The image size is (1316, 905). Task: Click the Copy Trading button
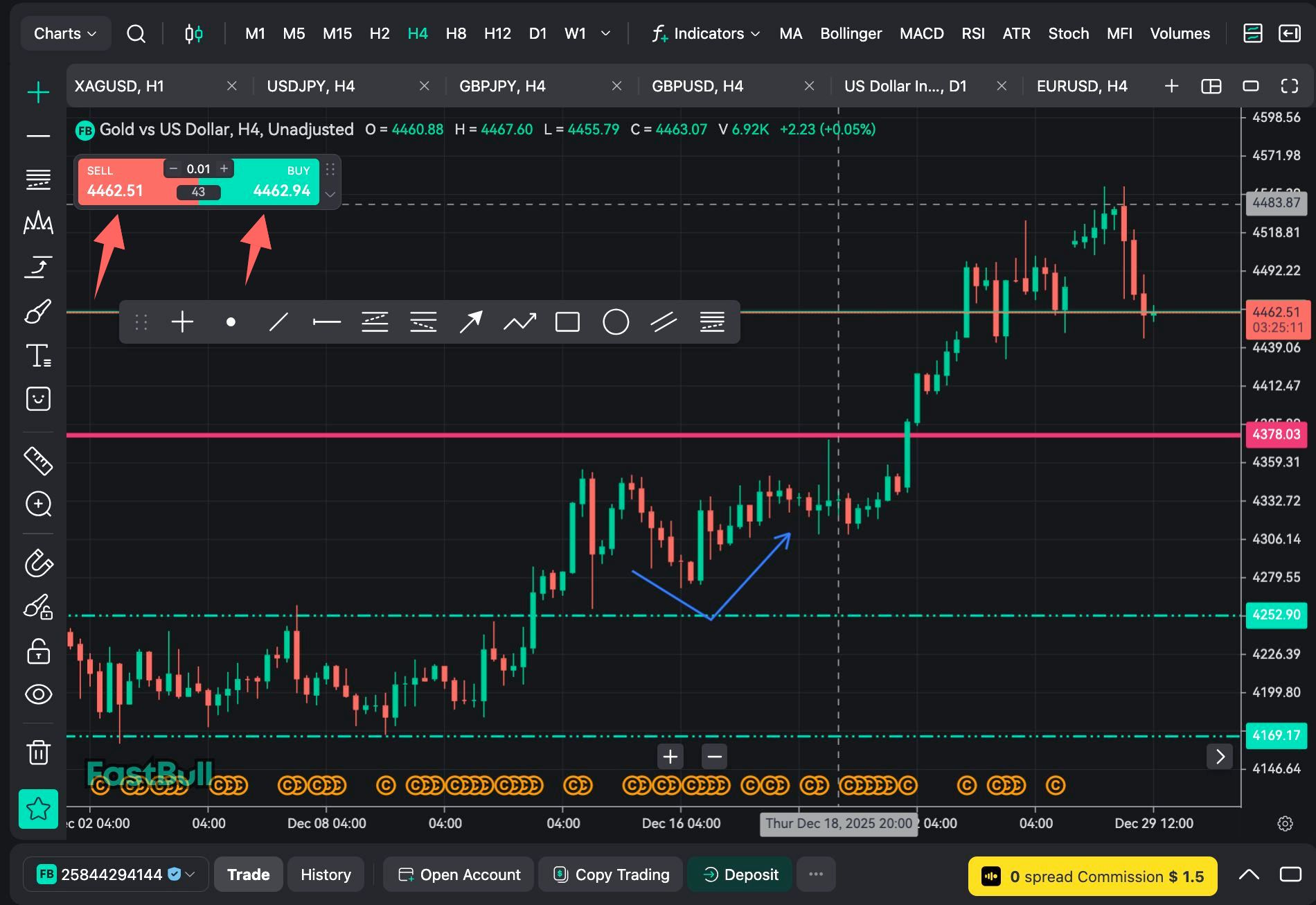coord(611,875)
